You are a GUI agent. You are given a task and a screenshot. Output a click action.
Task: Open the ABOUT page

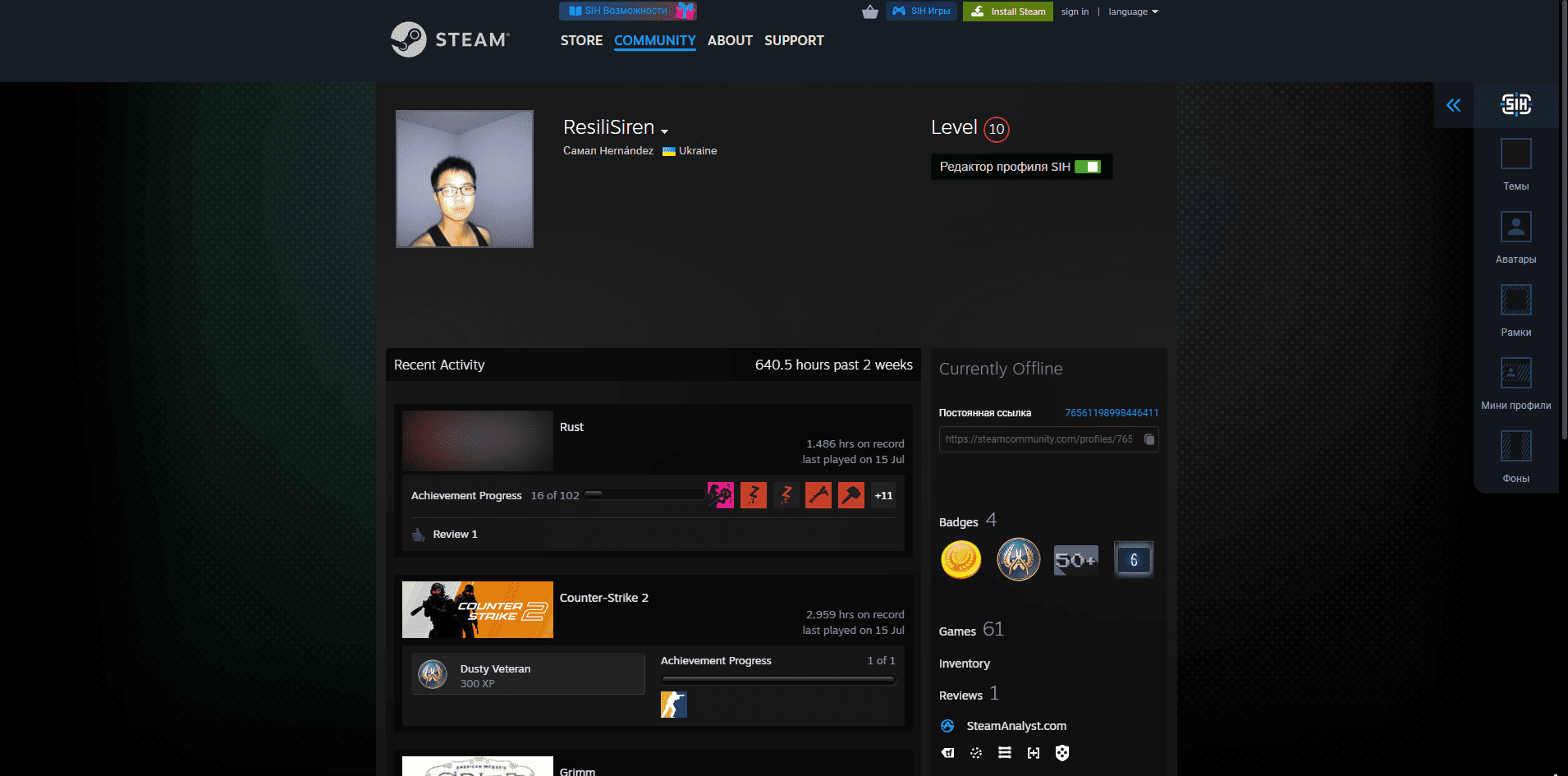(x=730, y=40)
